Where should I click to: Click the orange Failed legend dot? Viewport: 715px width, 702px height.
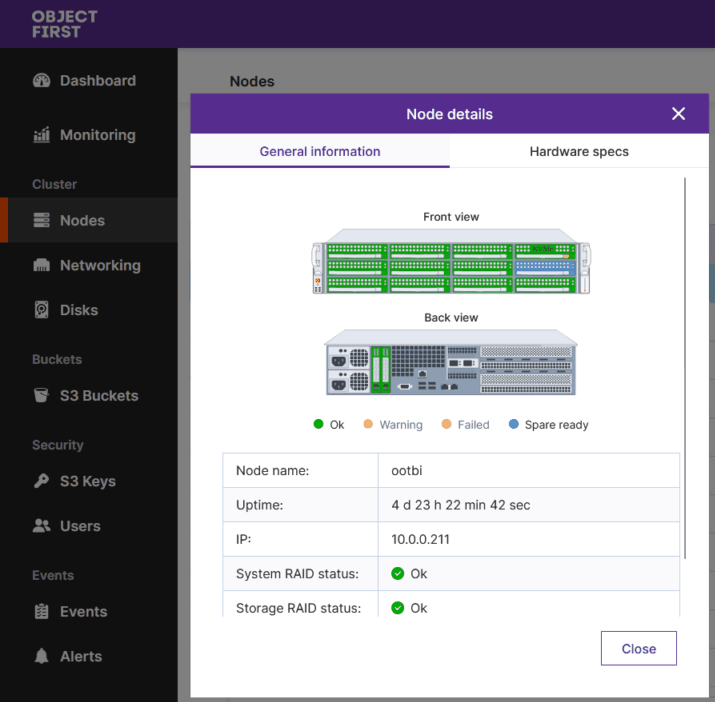pos(446,424)
